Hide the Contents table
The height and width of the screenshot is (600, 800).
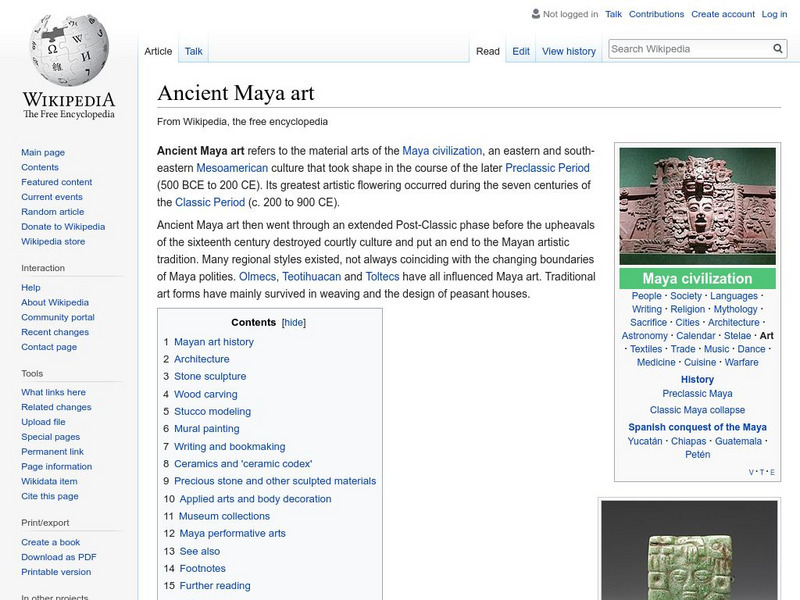pos(294,322)
